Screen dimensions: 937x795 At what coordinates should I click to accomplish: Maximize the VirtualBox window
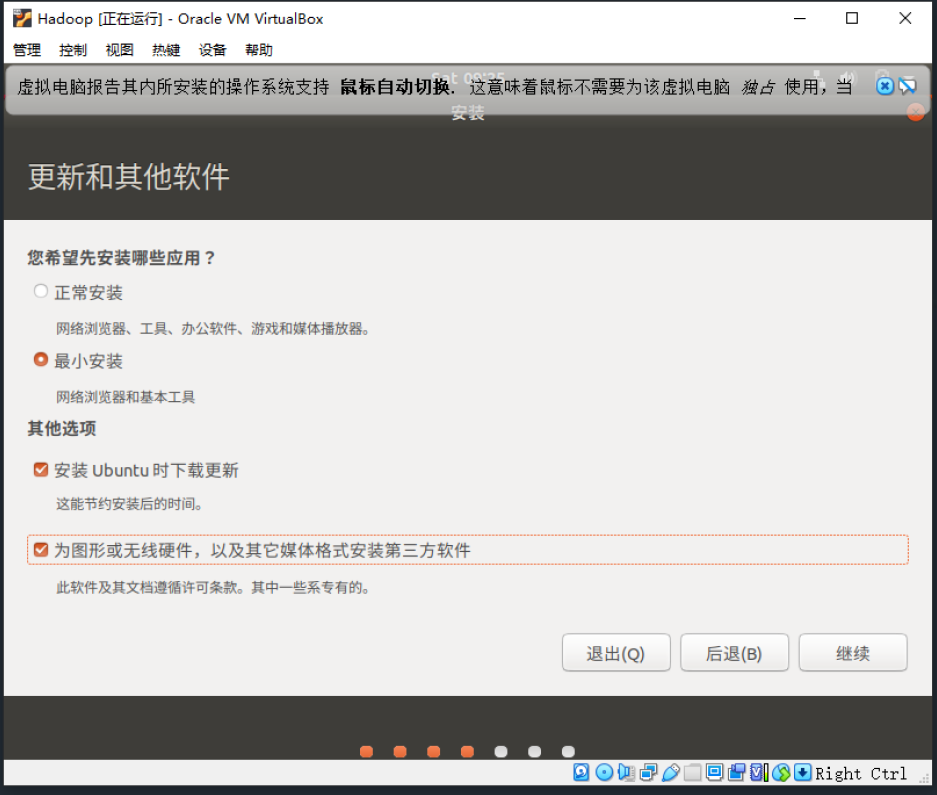point(852,19)
